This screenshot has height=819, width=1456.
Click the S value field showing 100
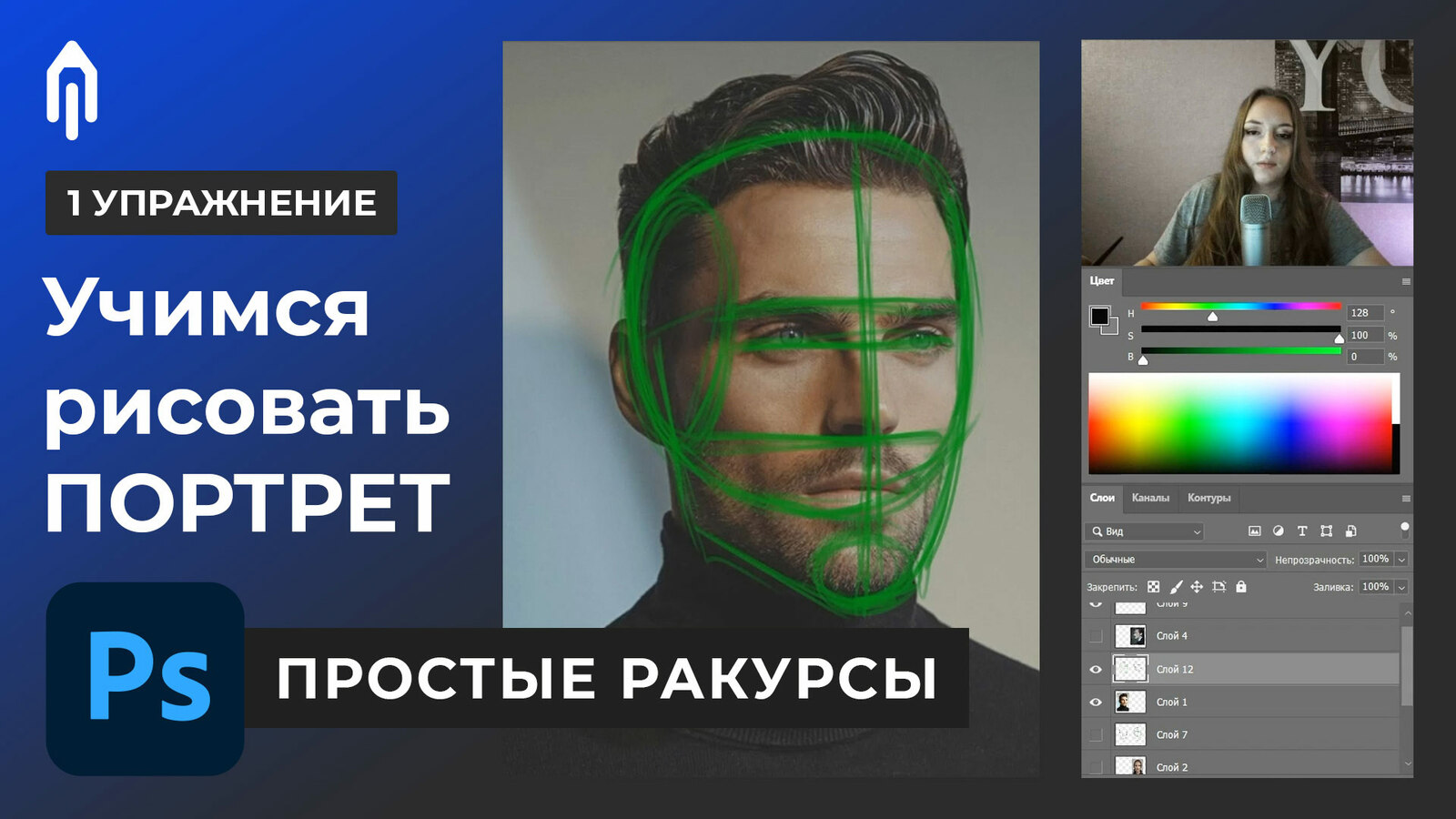pyautogui.click(x=1365, y=335)
